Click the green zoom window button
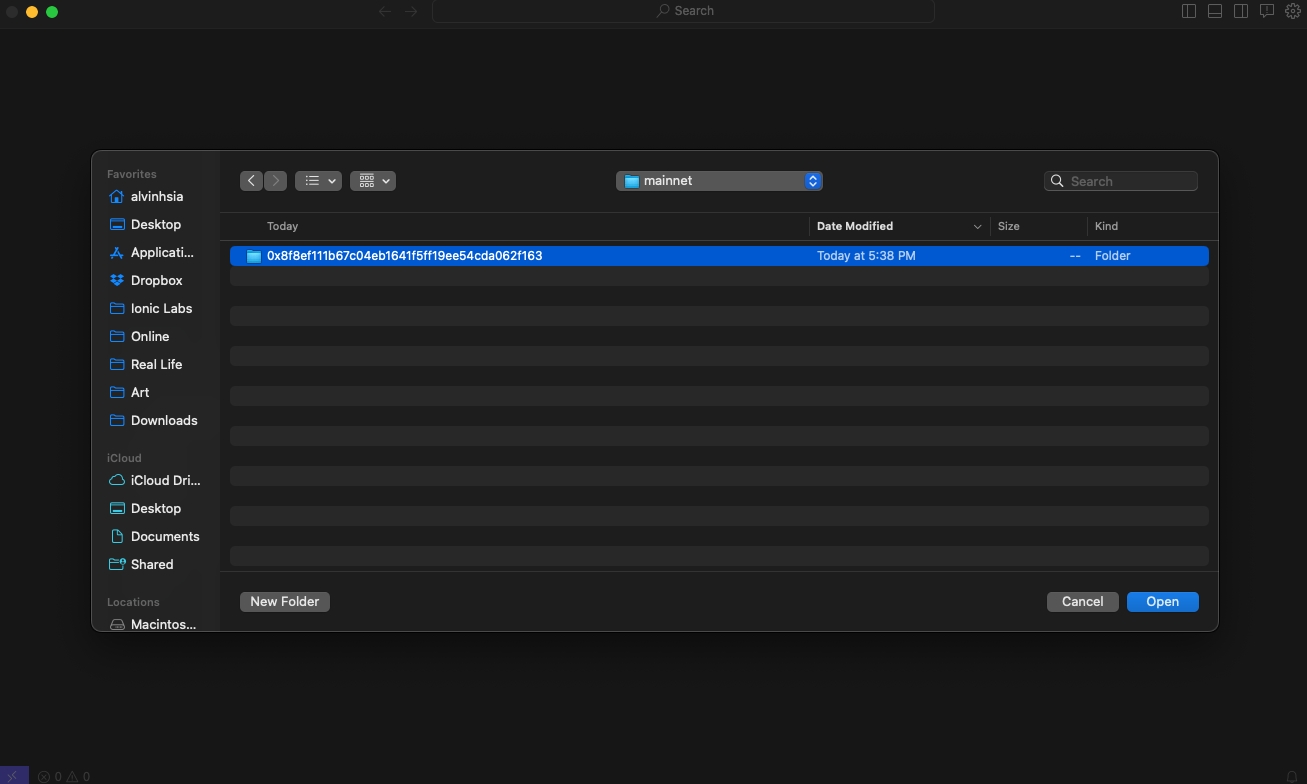Viewport: 1307px width, 784px height. tap(52, 12)
